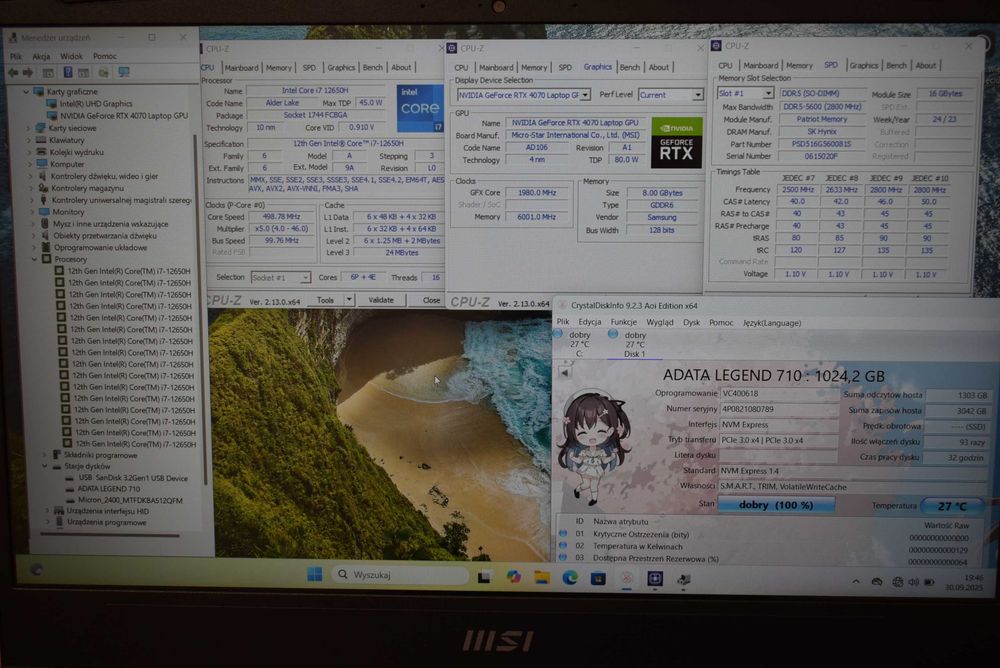Viewport: 1000px width, 668px height.
Task: Show hidden tray icons chevron
Action: click(856, 581)
